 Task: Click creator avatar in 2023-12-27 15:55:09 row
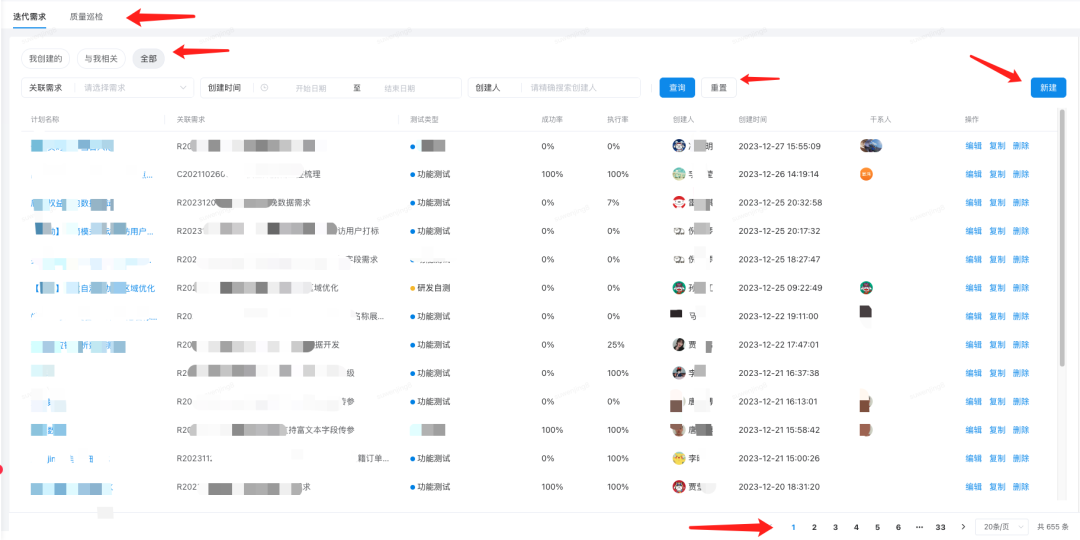pos(679,146)
